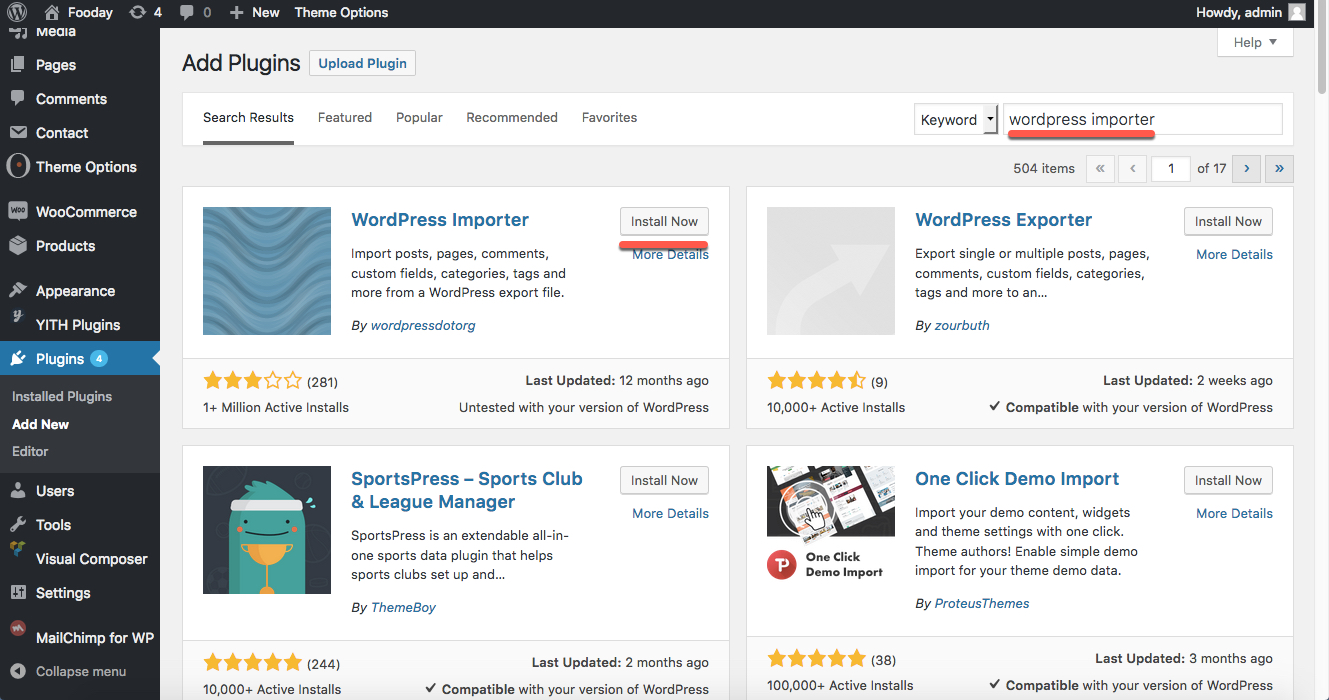Click the SportsPress mascot thumbnail
This screenshot has width=1329, height=700.
point(267,530)
